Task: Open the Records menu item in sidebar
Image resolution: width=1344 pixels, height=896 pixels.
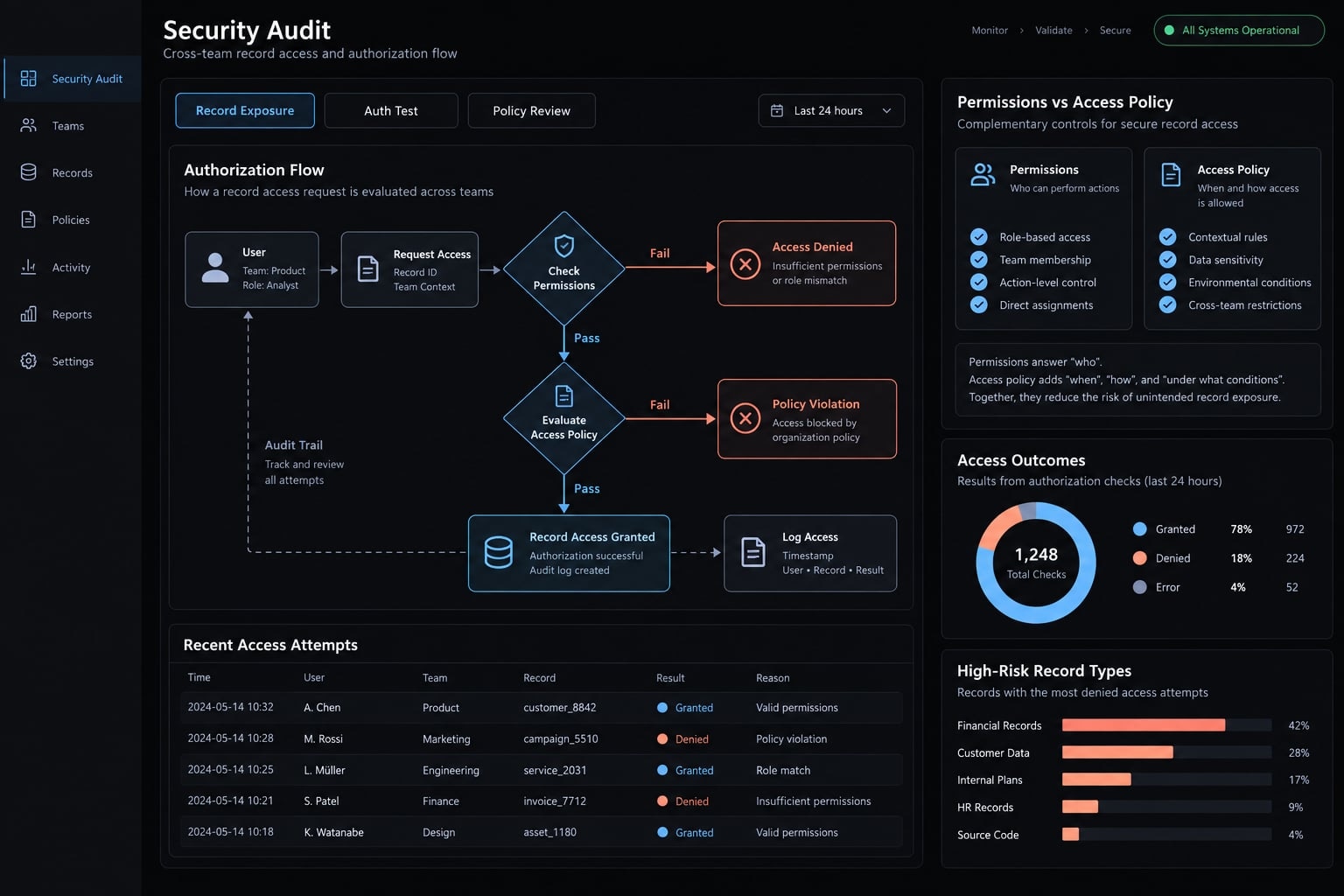Action: (72, 172)
